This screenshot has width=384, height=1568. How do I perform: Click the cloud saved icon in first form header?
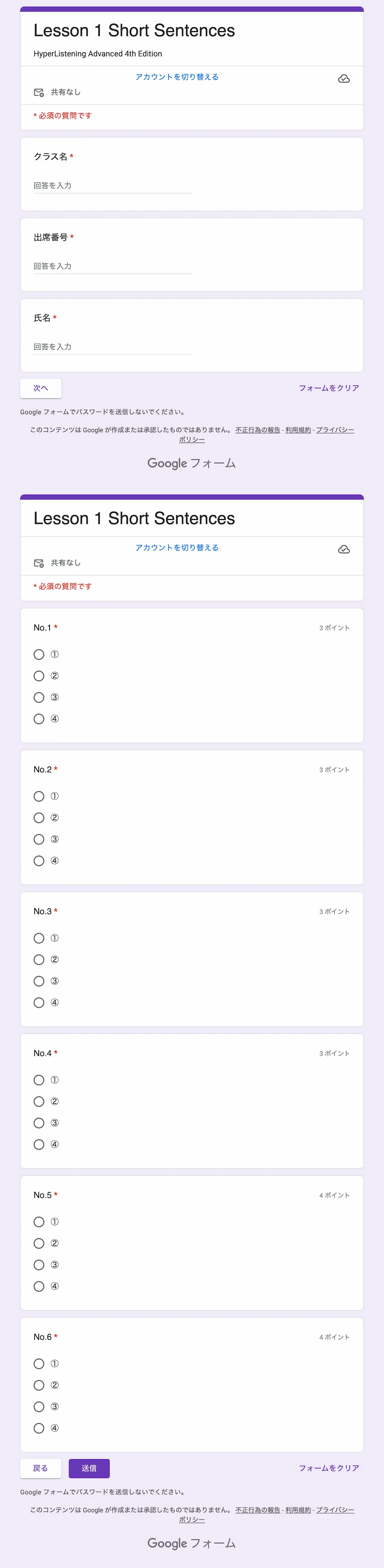click(x=344, y=78)
